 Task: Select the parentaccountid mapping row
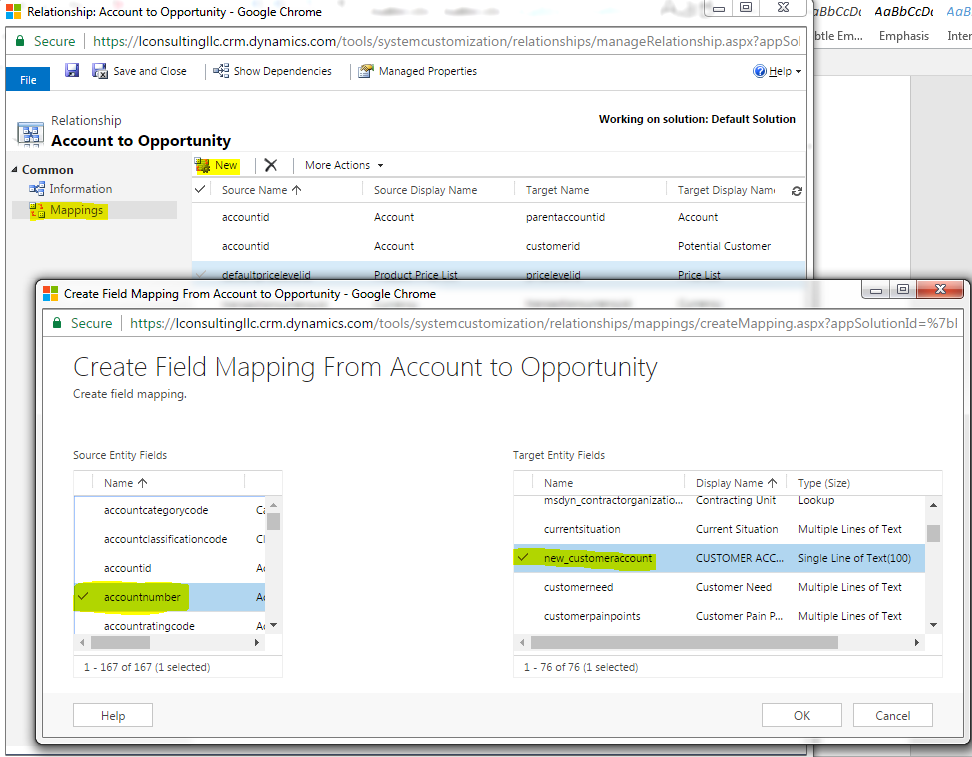click(x=498, y=217)
